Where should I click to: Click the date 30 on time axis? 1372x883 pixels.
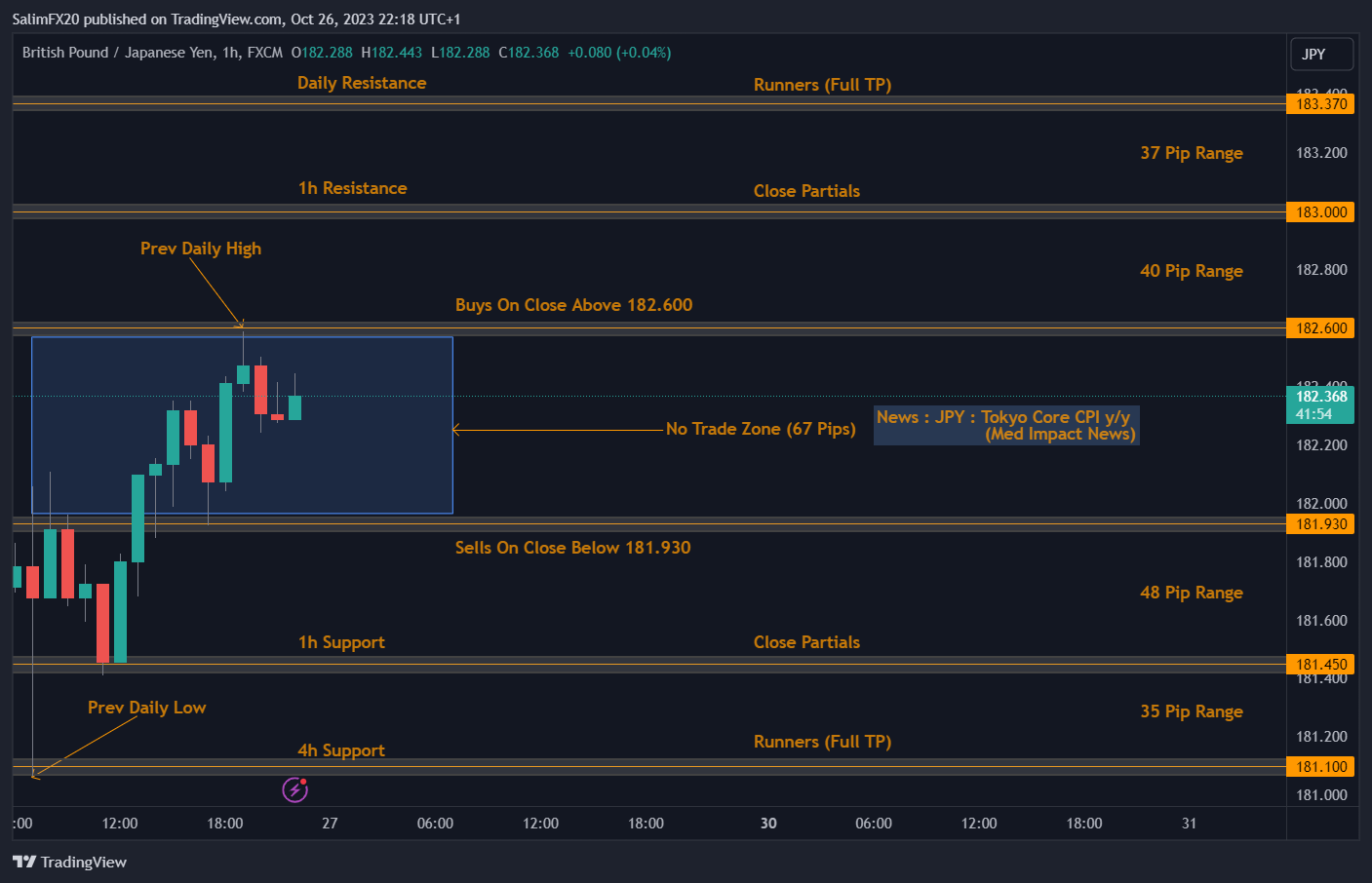click(768, 824)
